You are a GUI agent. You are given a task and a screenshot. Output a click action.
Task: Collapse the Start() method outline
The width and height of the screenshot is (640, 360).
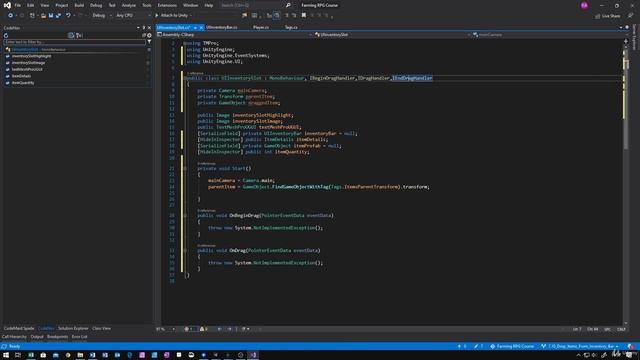(x=184, y=168)
